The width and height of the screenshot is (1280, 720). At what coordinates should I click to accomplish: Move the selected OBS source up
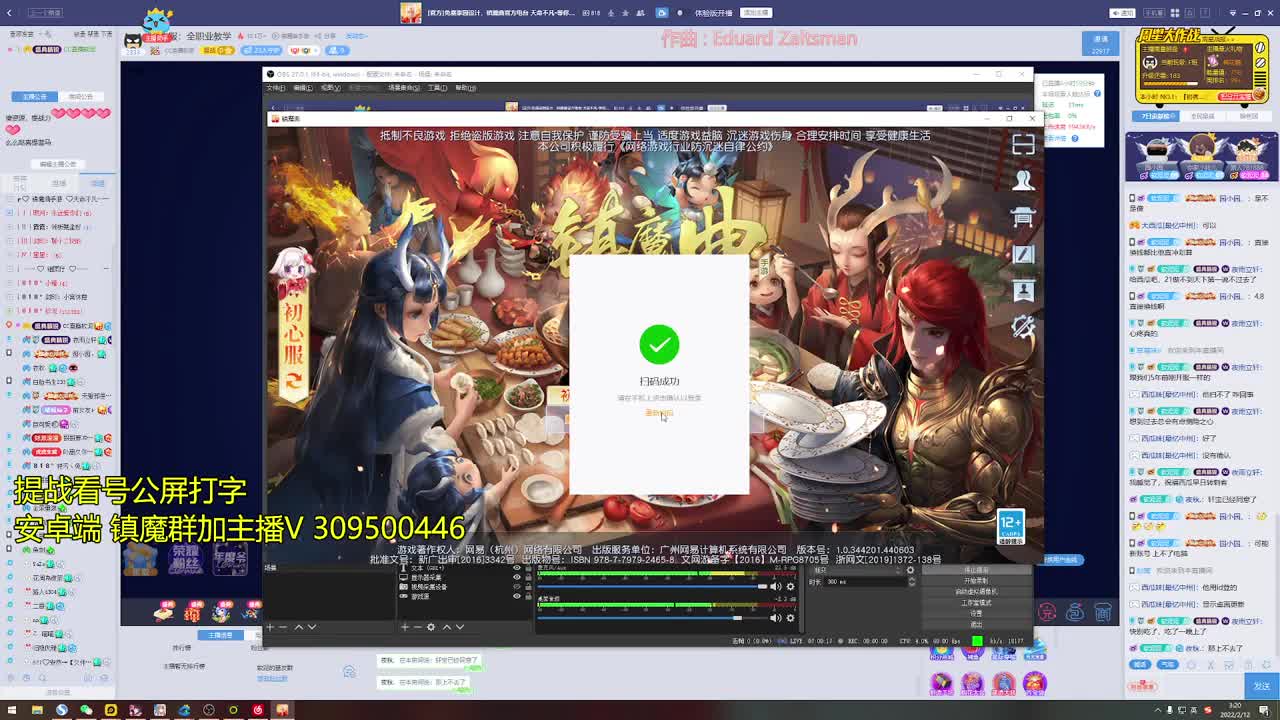(x=446, y=627)
